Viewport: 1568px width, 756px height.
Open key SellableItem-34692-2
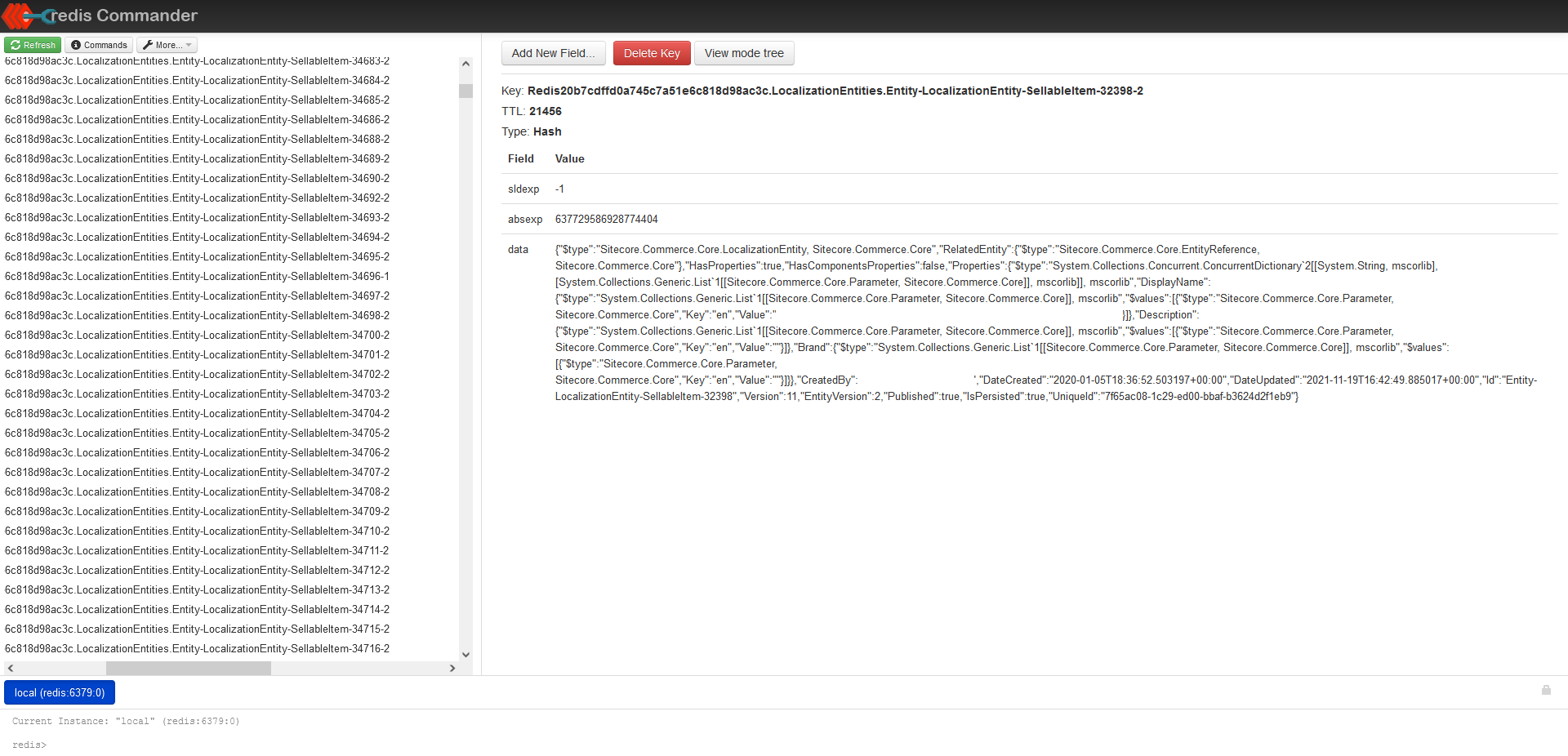(x=197, y=198)
